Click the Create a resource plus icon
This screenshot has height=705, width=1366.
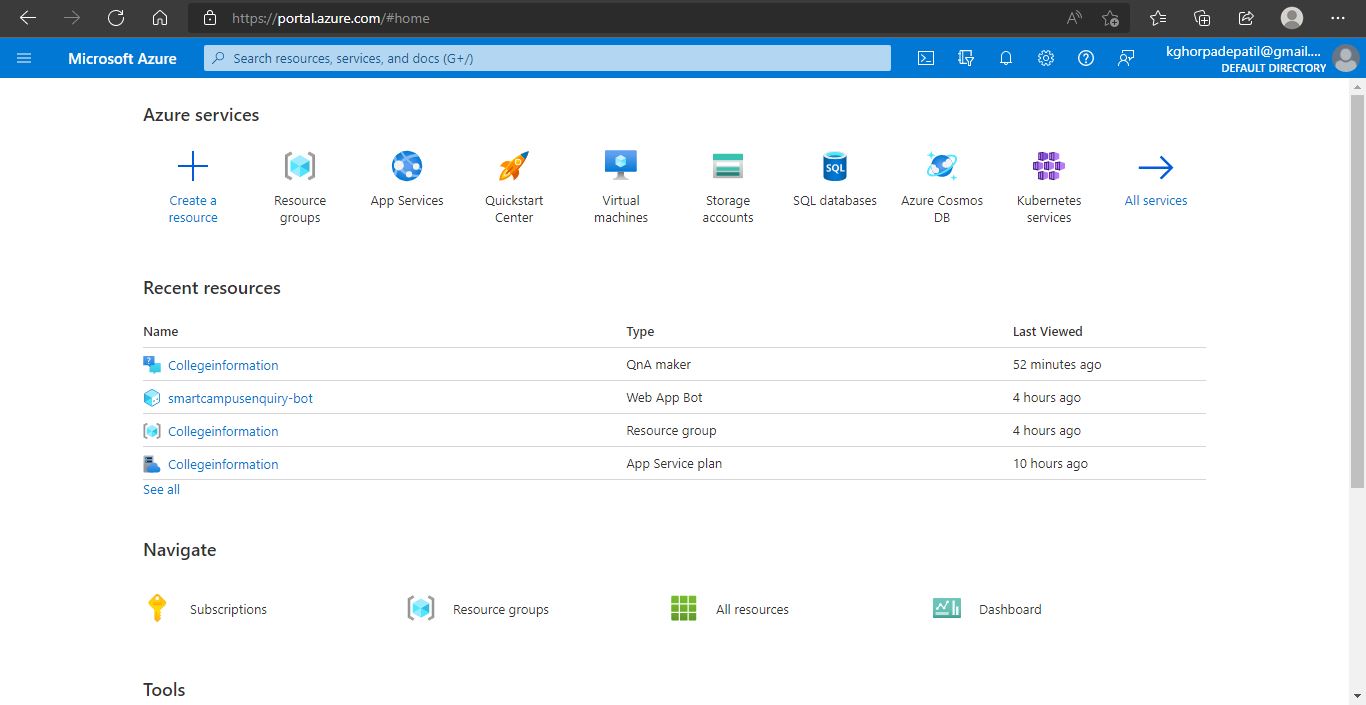click(193, 166)
